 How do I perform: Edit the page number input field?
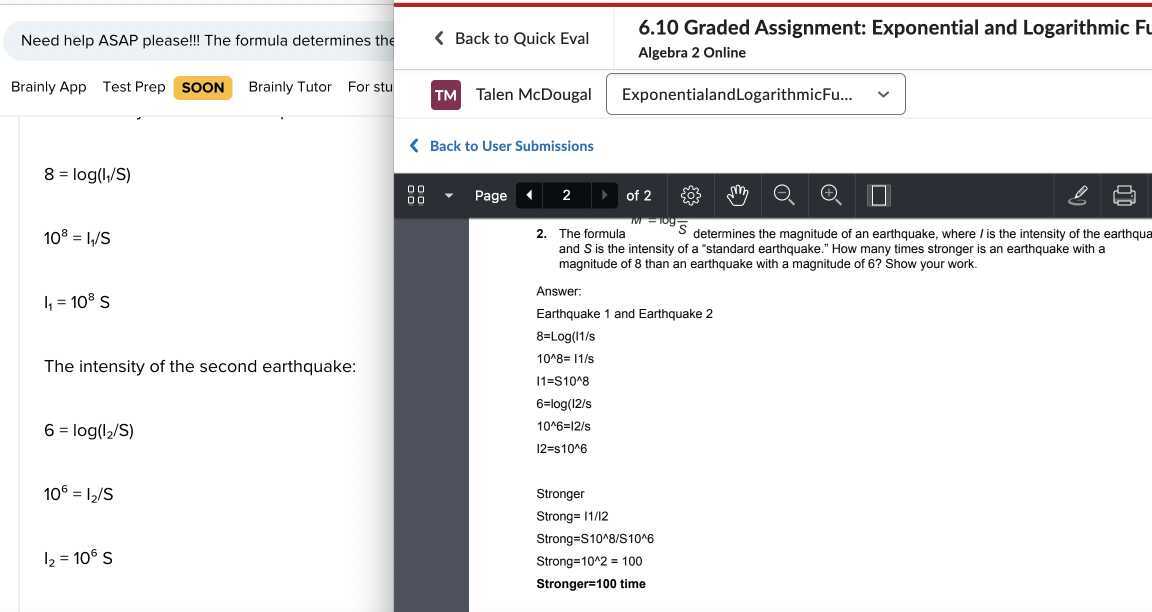coord(566,195)
